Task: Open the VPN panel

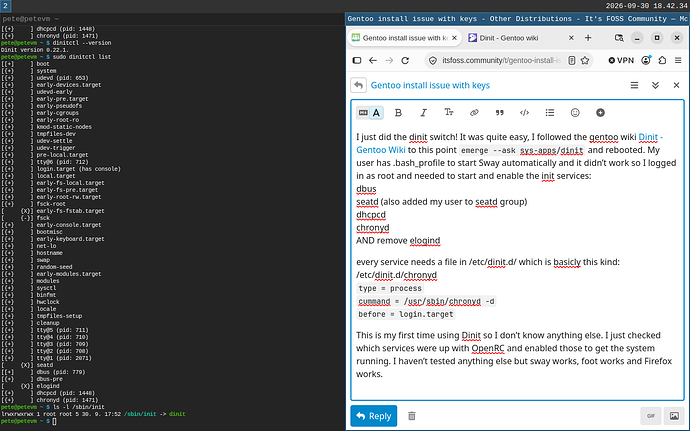Action: point(621,60)
